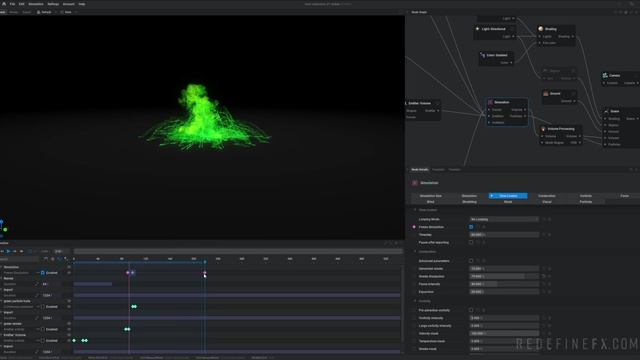This screenshot has width=640, height=360.
Task: Toggle Enabled checkbox under Emitter Volume track
Action: pos(42,340)
